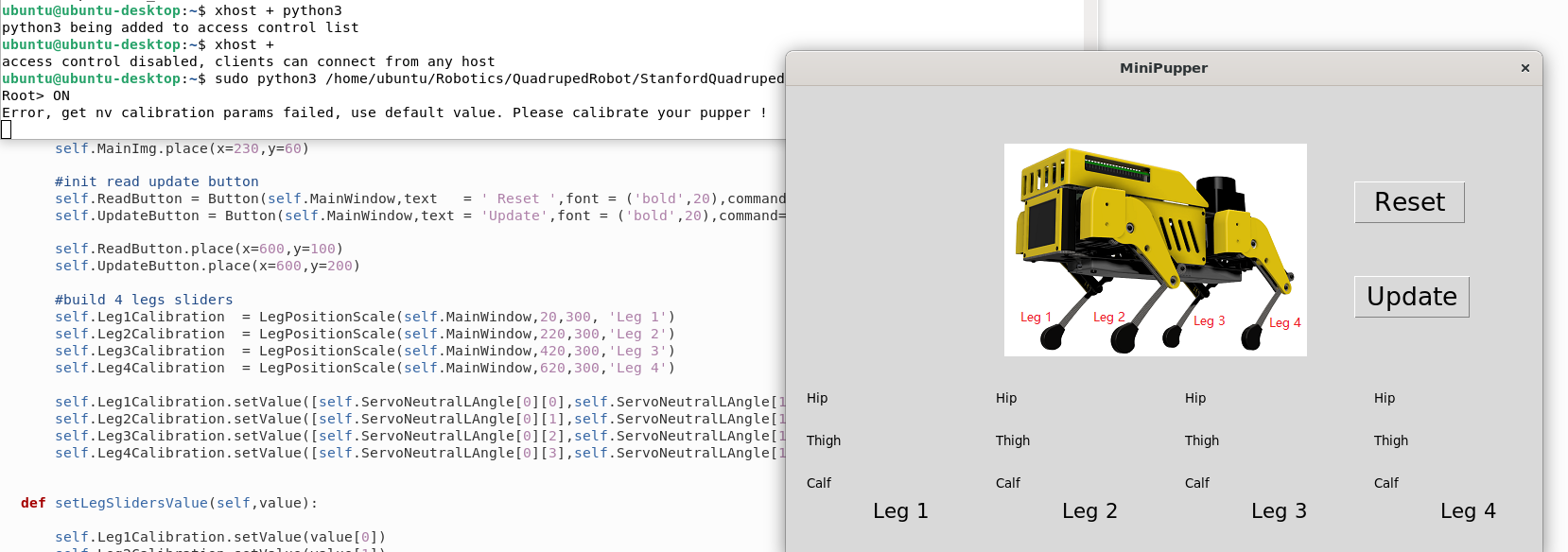This screenshot has height=552, width=1568.
Task: Click the 'Error, get nv calibration params failed' line
Action: coord(384,112)
